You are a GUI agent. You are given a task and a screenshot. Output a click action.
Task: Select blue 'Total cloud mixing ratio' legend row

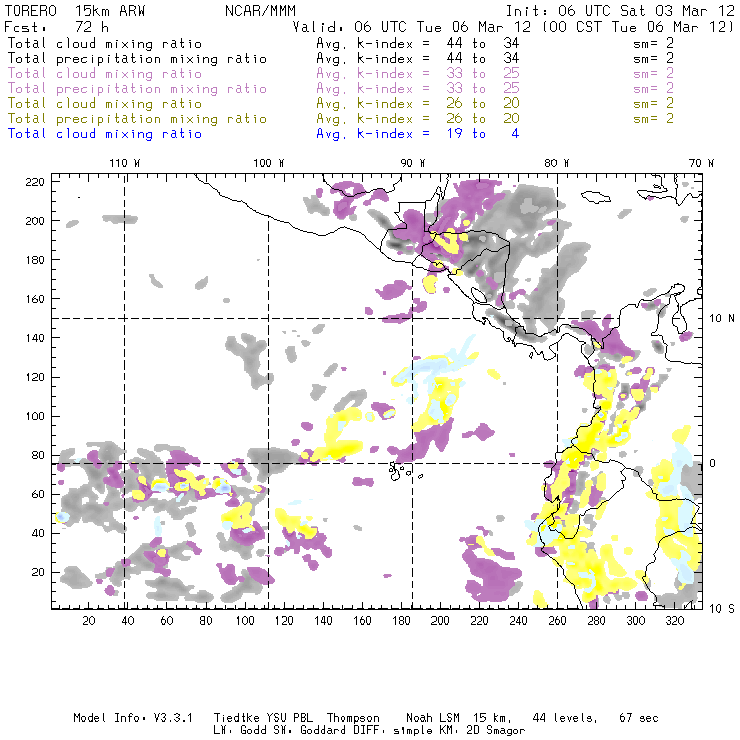coord(263,134)
